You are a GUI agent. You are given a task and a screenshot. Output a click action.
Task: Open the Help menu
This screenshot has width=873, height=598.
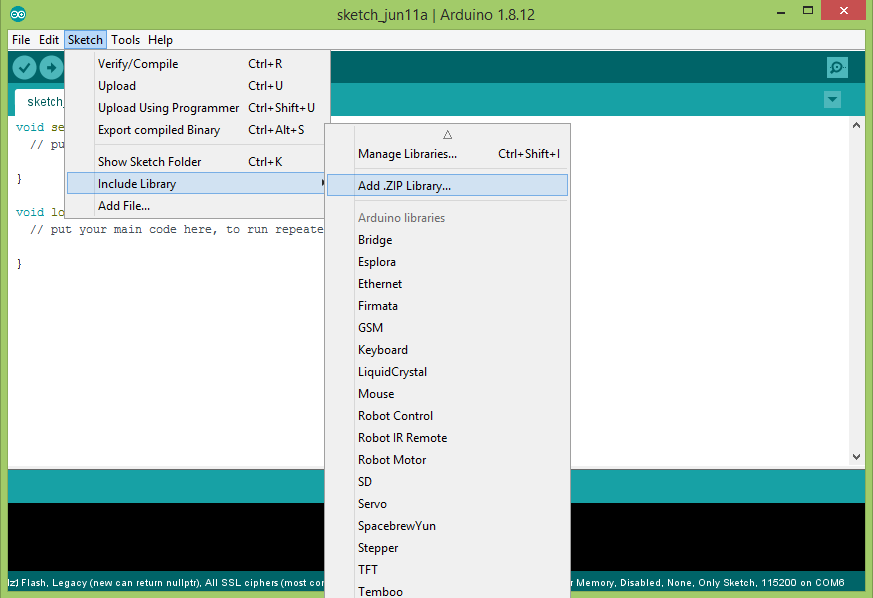[160, 40]
